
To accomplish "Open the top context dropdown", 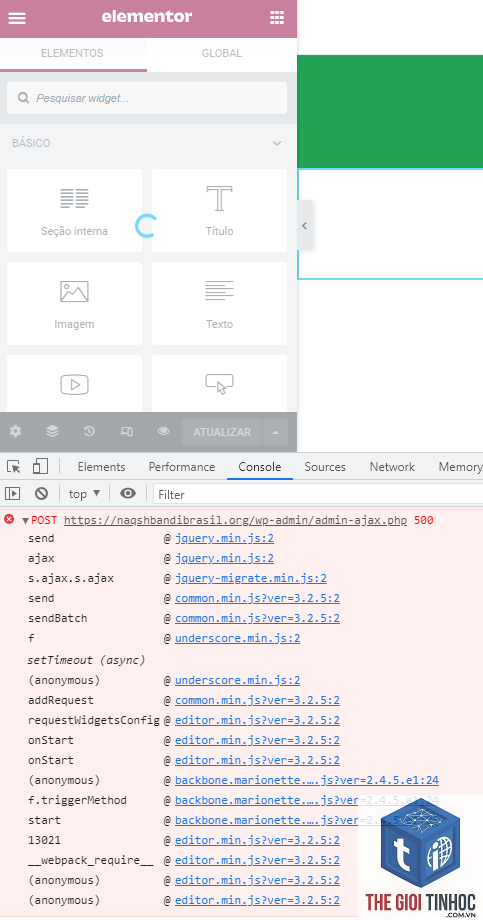I will 85,494.
